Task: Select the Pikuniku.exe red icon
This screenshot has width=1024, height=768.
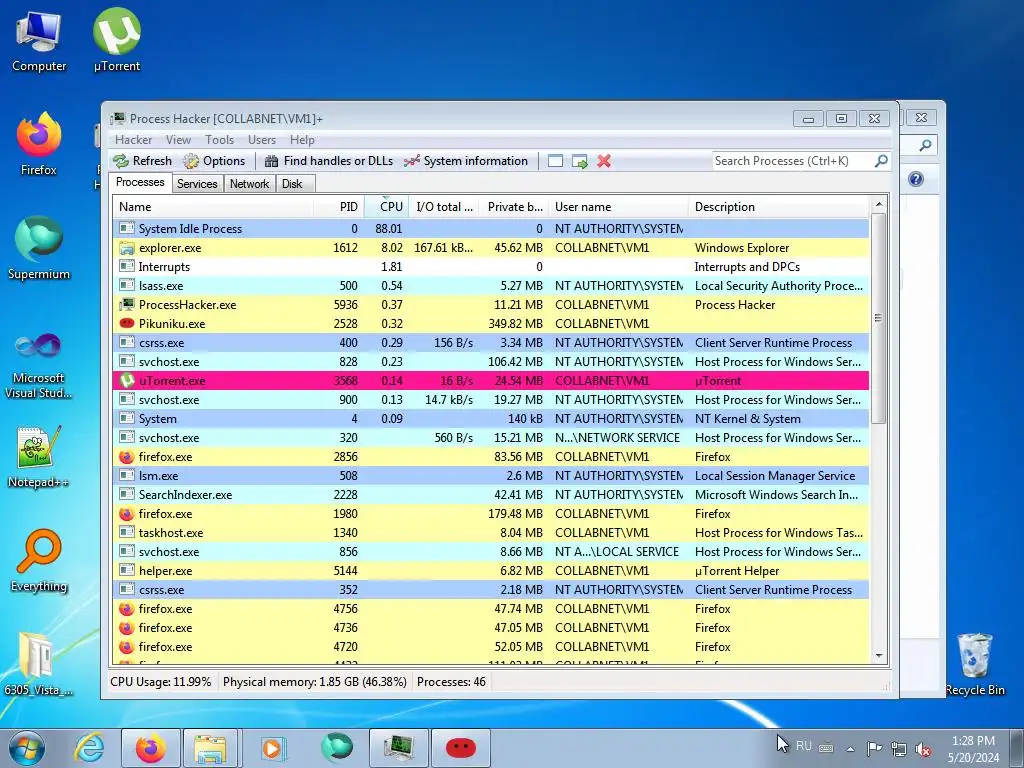Action: pyautogui.click(x=127, y=324)
